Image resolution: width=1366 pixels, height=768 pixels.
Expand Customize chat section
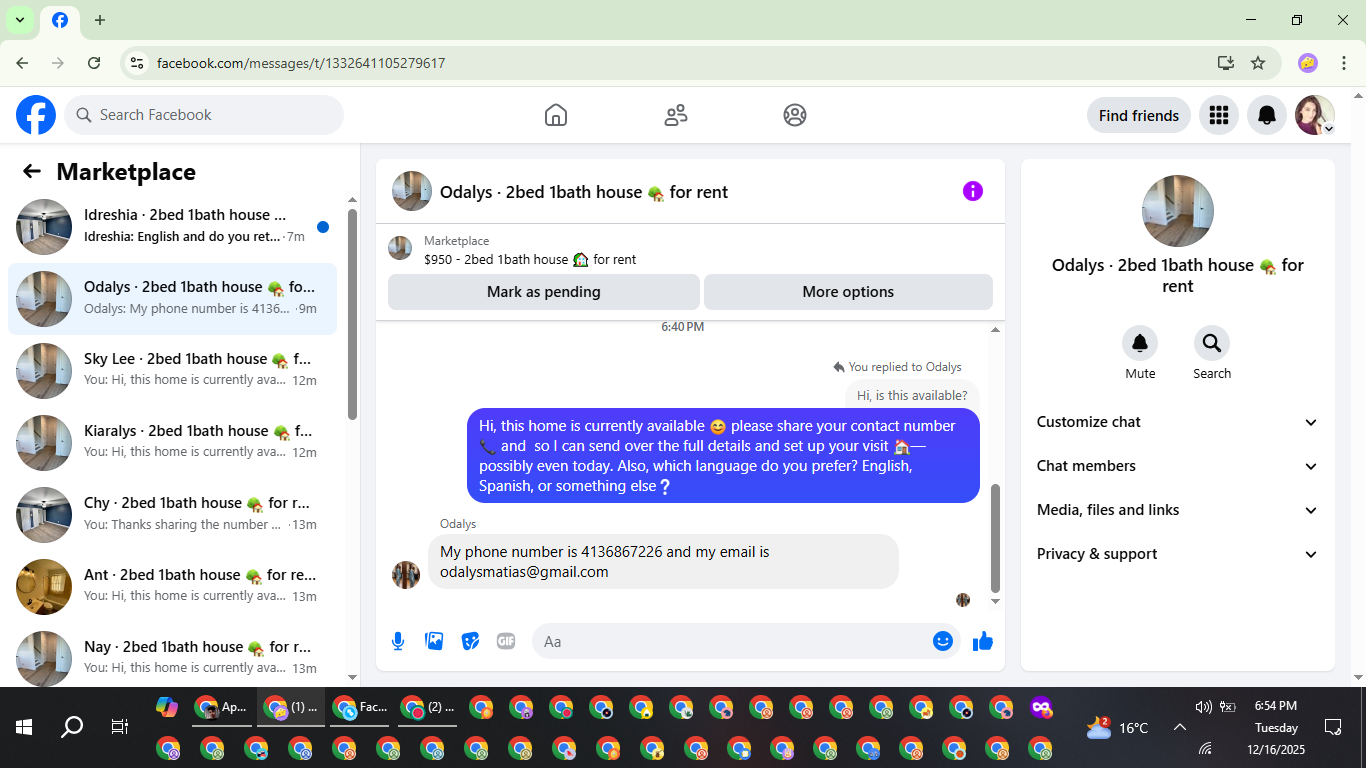coord(1178,422)
